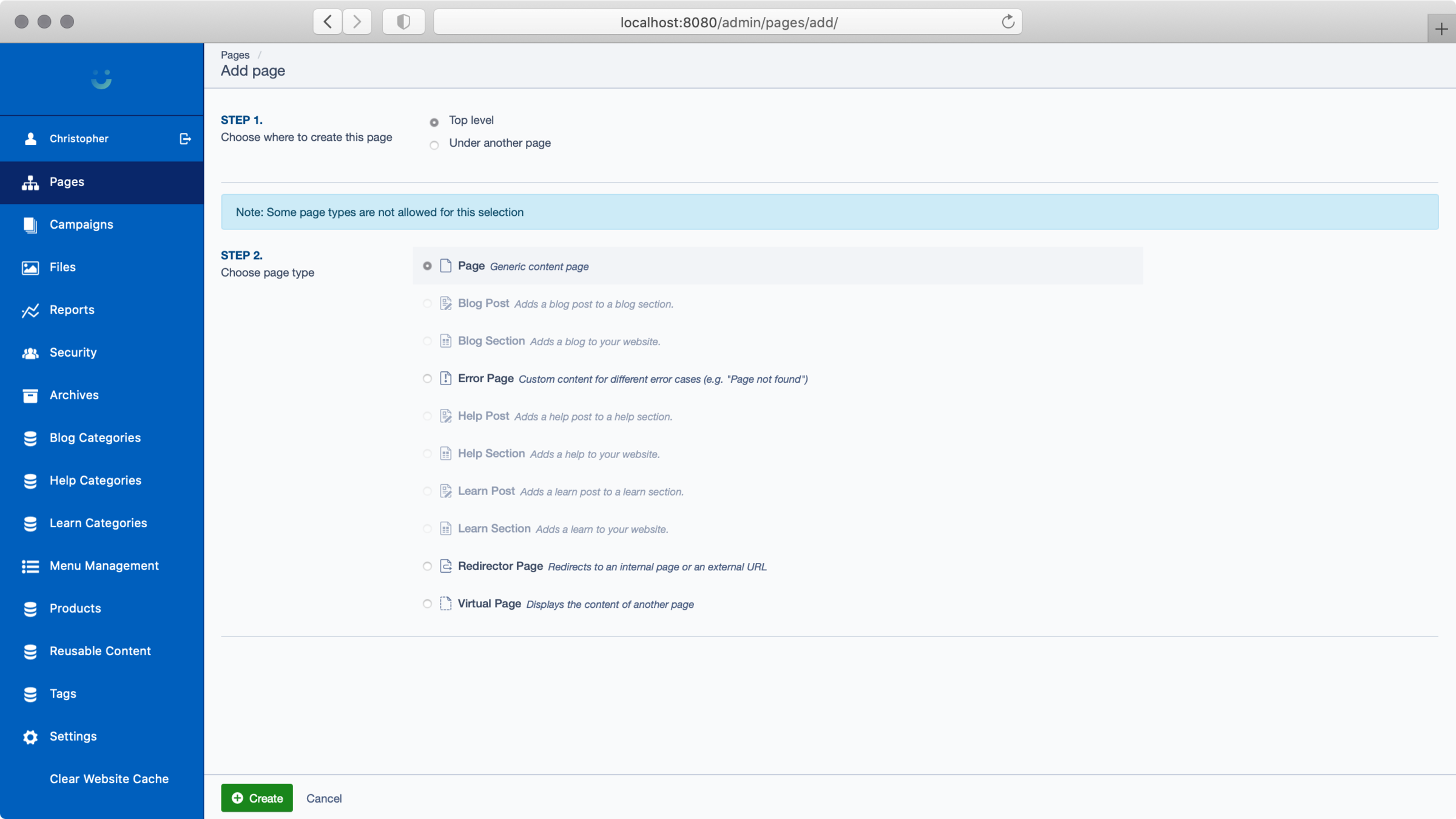Image resolution: width=1456 pixels, height=819 pixels.
Task: Click the Menu Management list icon
Action: (30, 566)
